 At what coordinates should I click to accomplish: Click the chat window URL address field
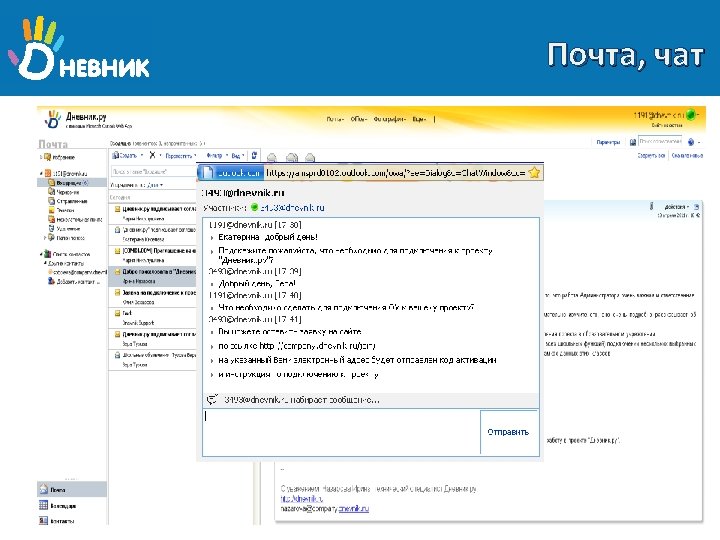point(395,173)
